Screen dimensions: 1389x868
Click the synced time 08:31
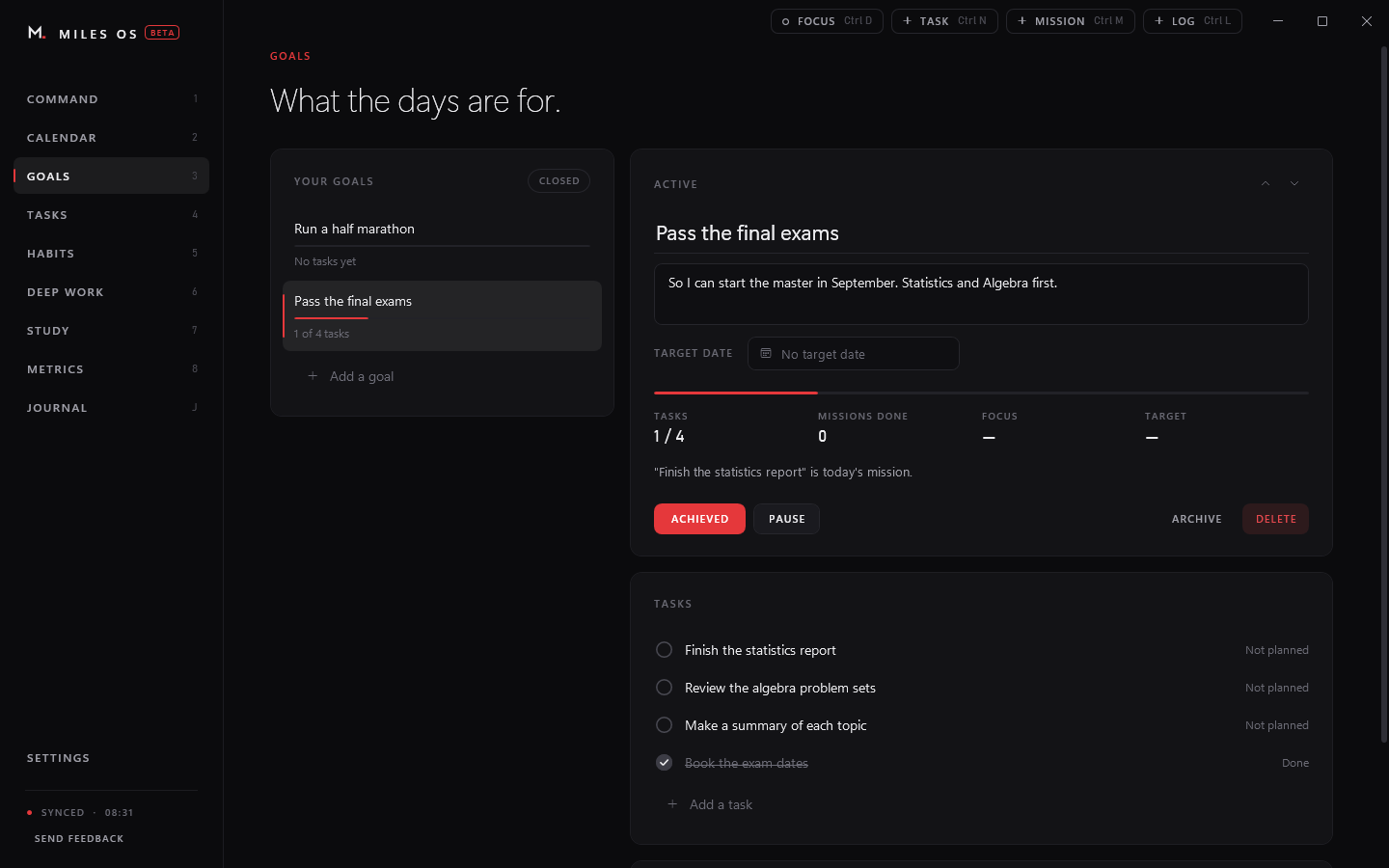(x=119, y=813)
